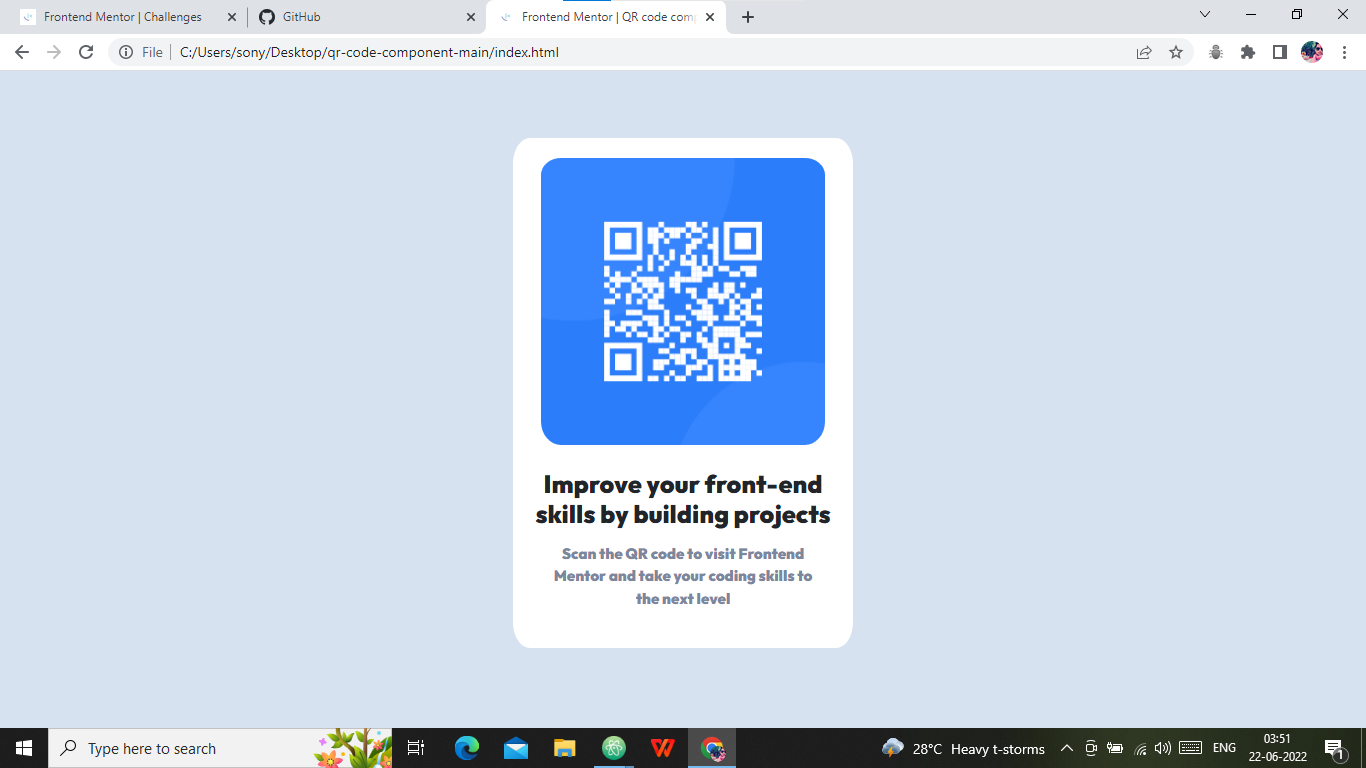This screenshot has height=768, width=1366.
Task: Open the Mail app on the taskbar
Action: 516,748
